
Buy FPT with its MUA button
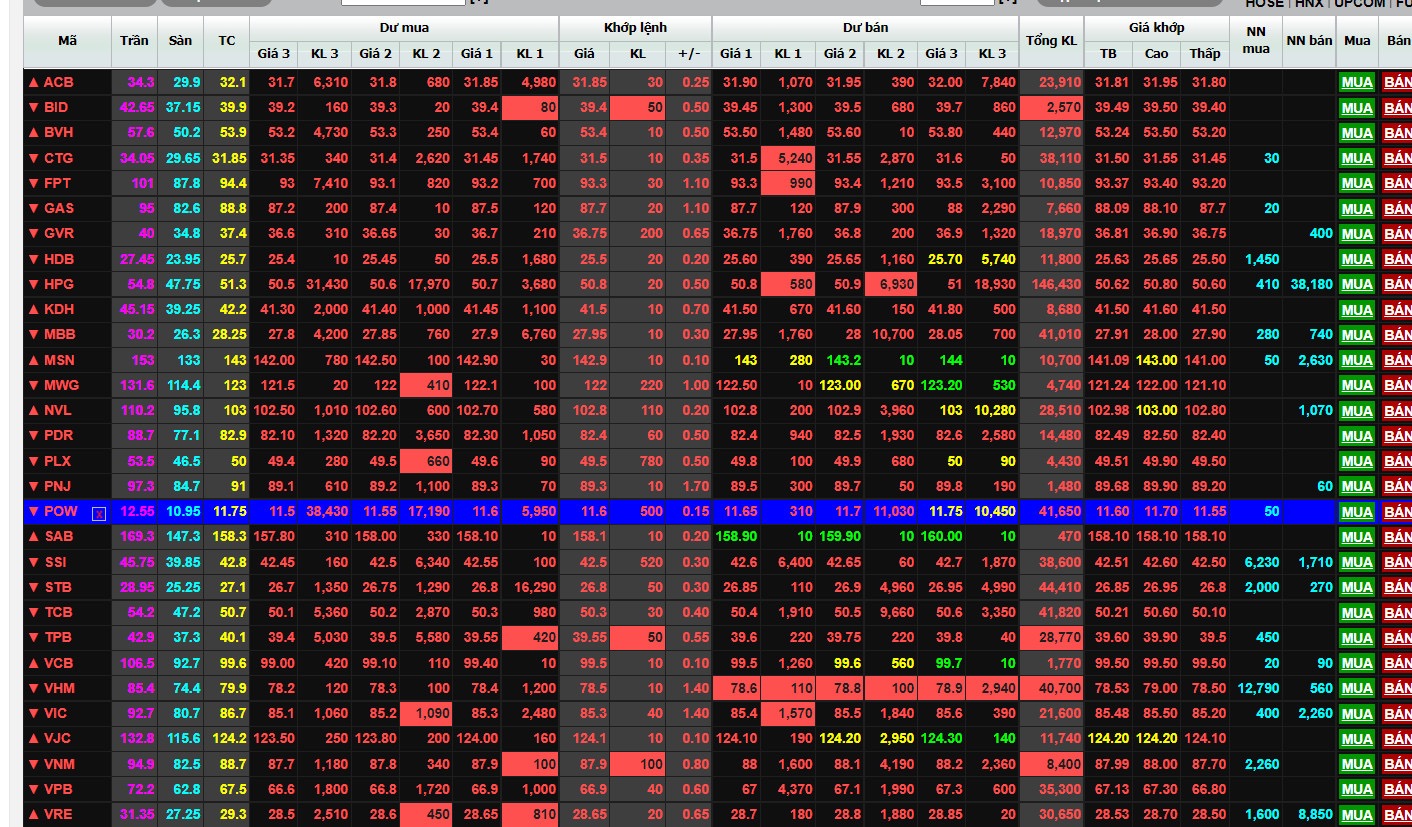(1357, 184)
